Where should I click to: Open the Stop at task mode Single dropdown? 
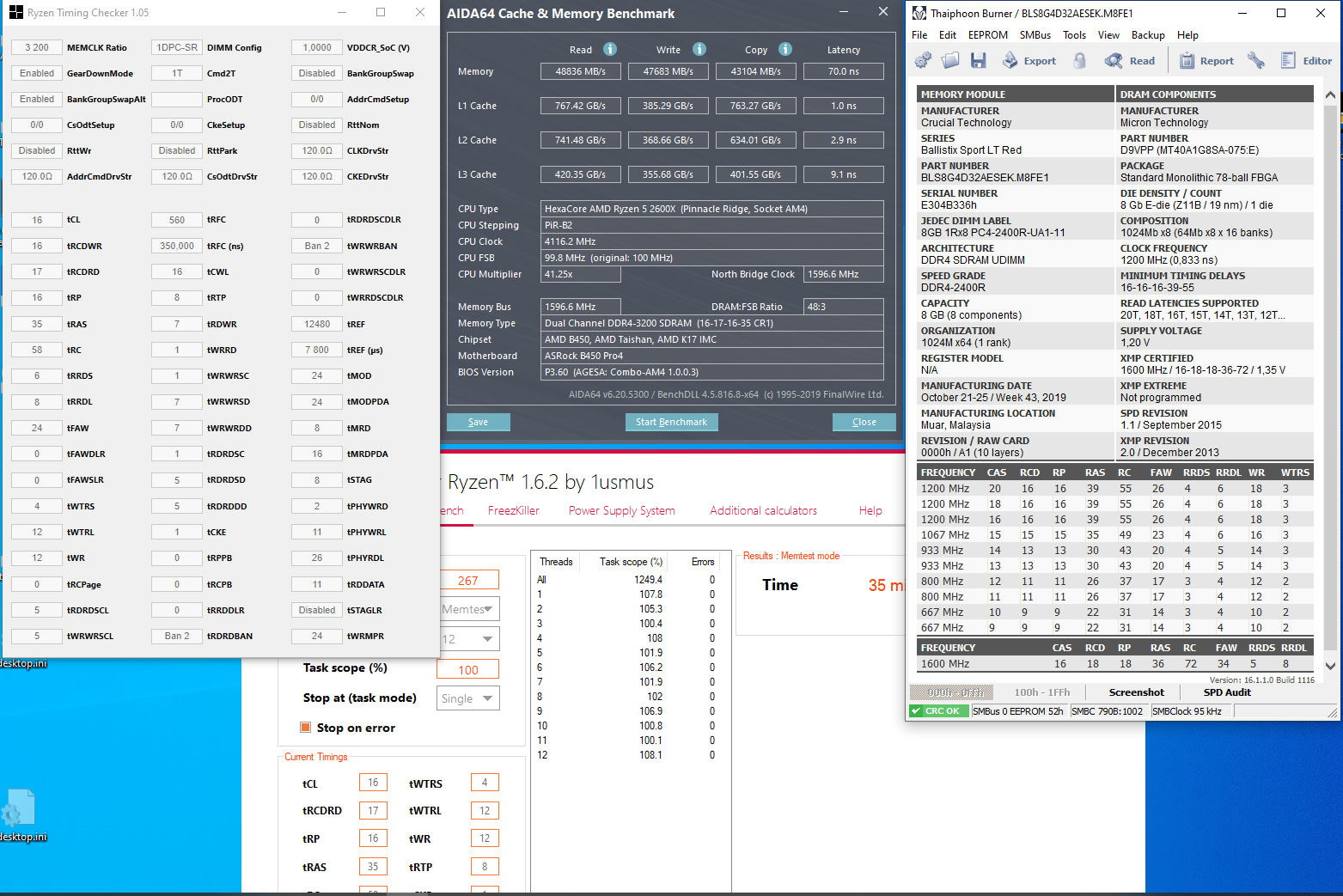(468, 698)
